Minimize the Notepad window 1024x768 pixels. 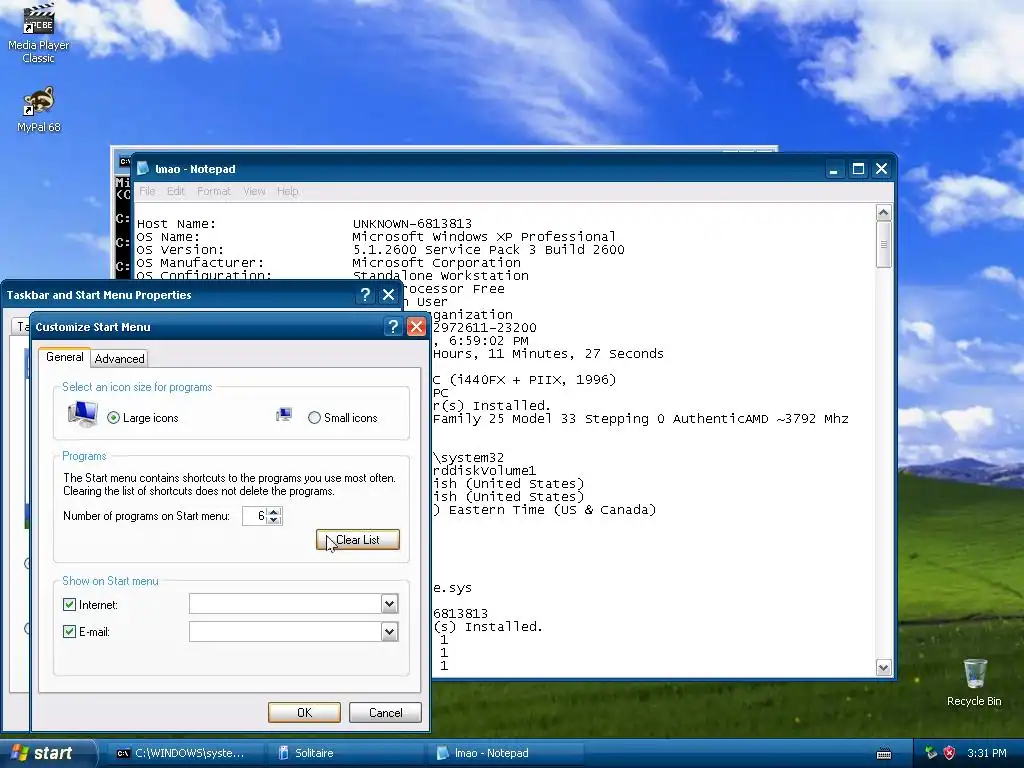coord(833,169)
